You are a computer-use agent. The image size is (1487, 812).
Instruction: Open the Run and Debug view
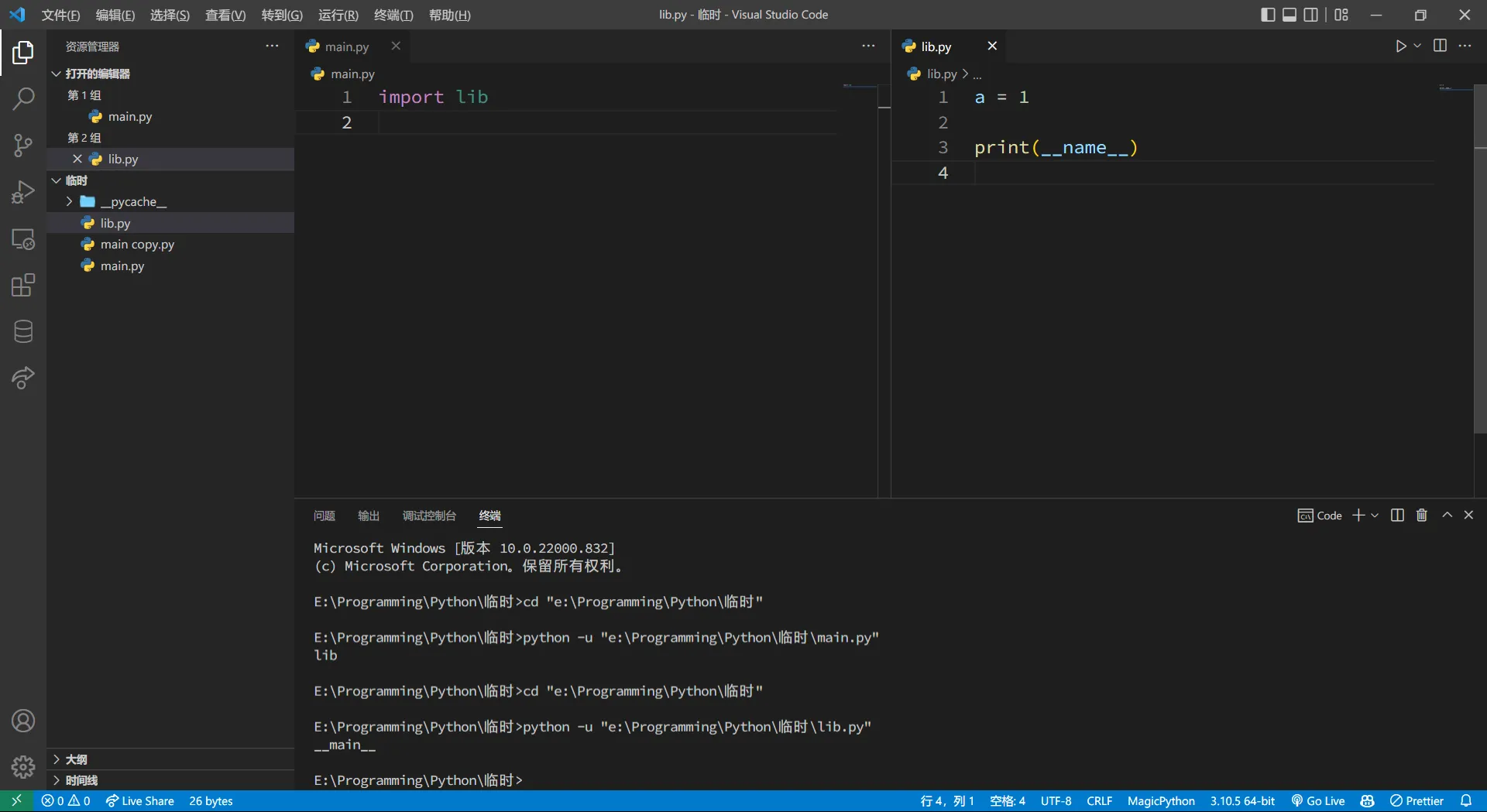[x=23, y=192]
